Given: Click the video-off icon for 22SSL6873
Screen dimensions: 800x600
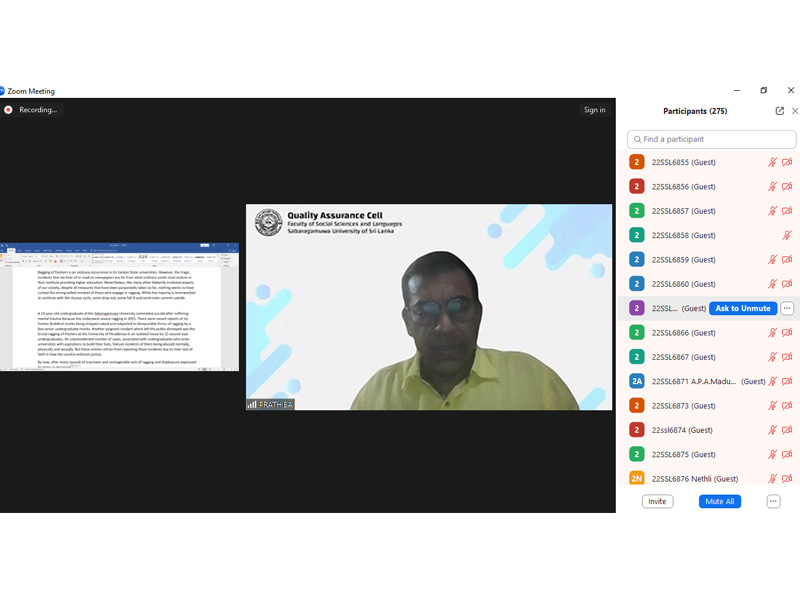Looking at the screenshot, I should coord(787,406).
